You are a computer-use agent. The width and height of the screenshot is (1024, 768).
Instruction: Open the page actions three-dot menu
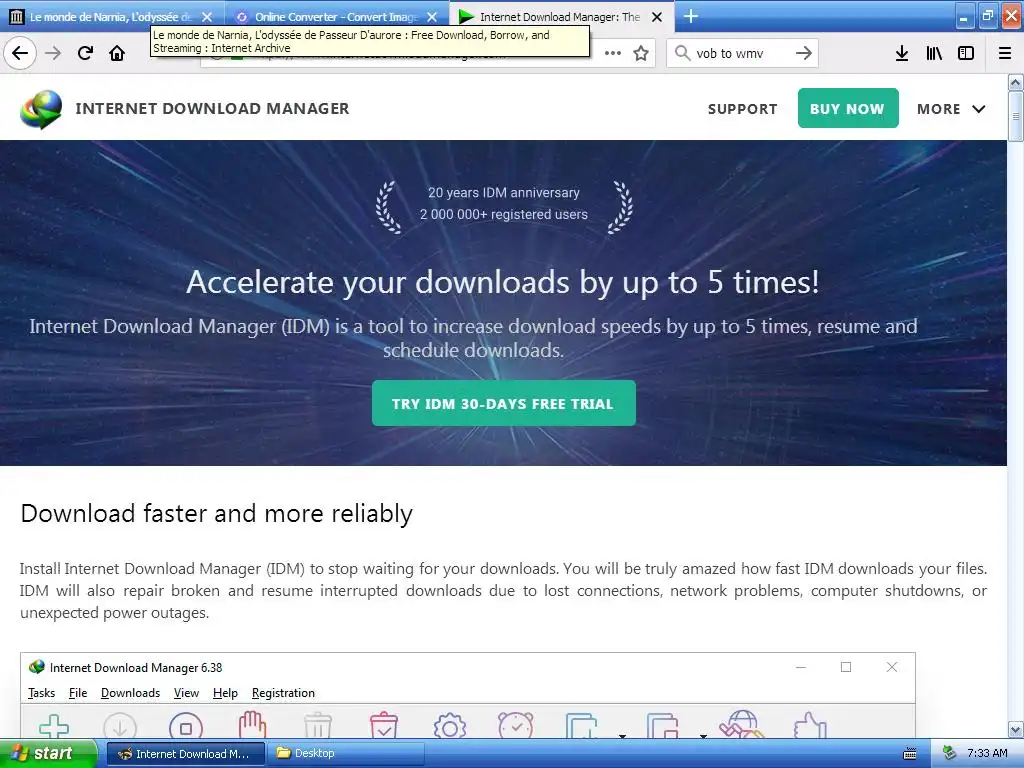pos(613,53)
